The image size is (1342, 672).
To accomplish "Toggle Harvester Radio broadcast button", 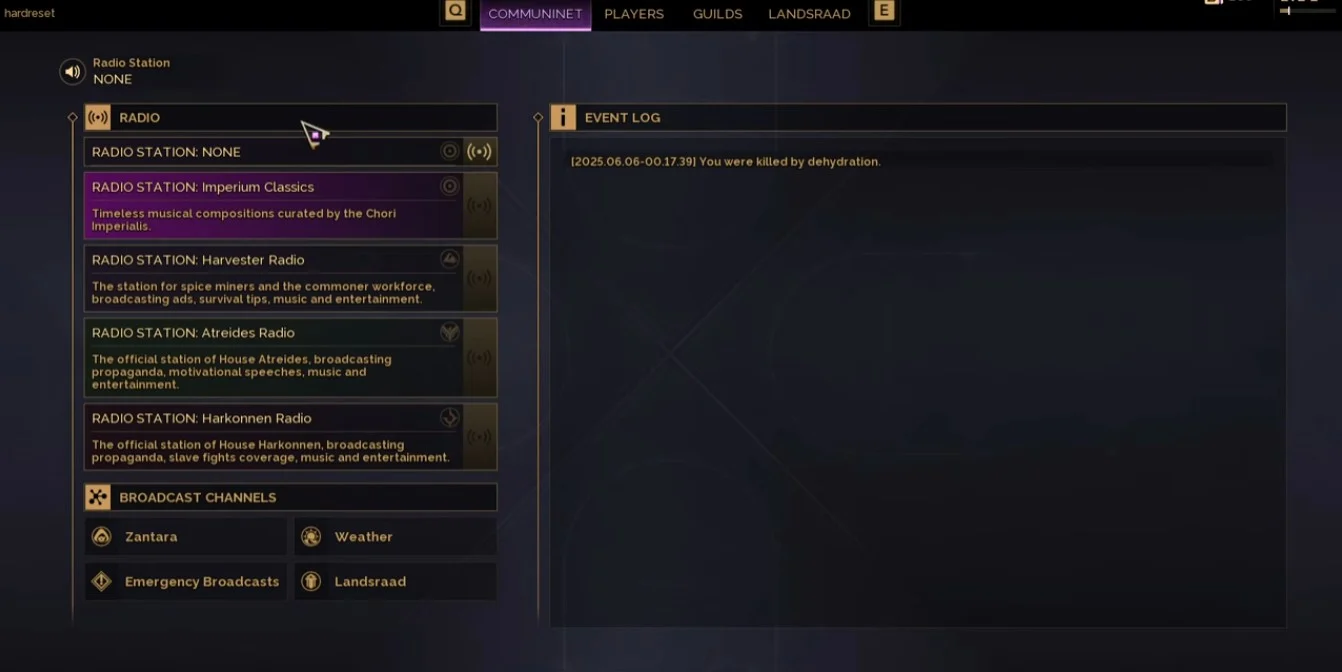I will coord(480,278).
